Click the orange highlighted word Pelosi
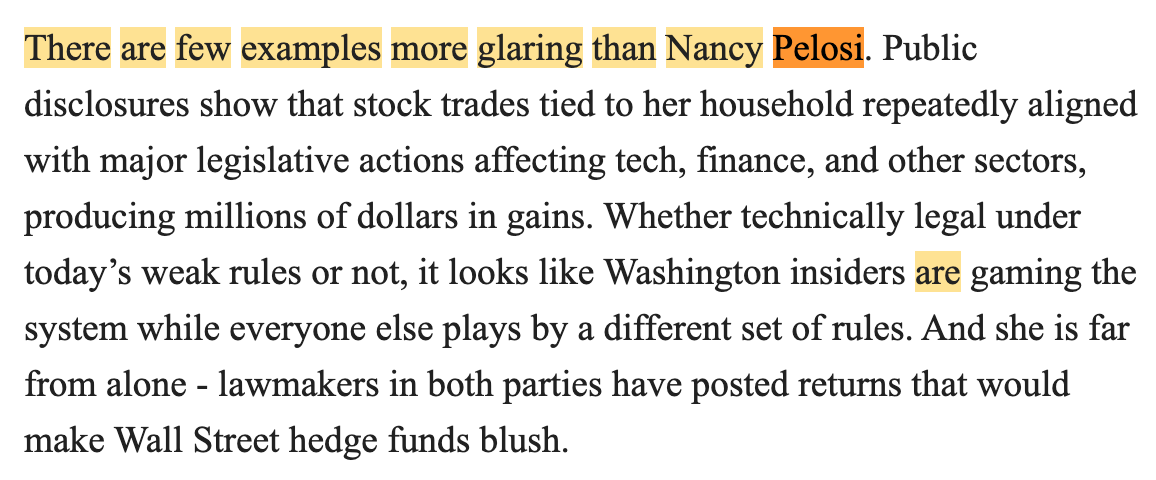The image size is (1156, 480). pos(818,49)
